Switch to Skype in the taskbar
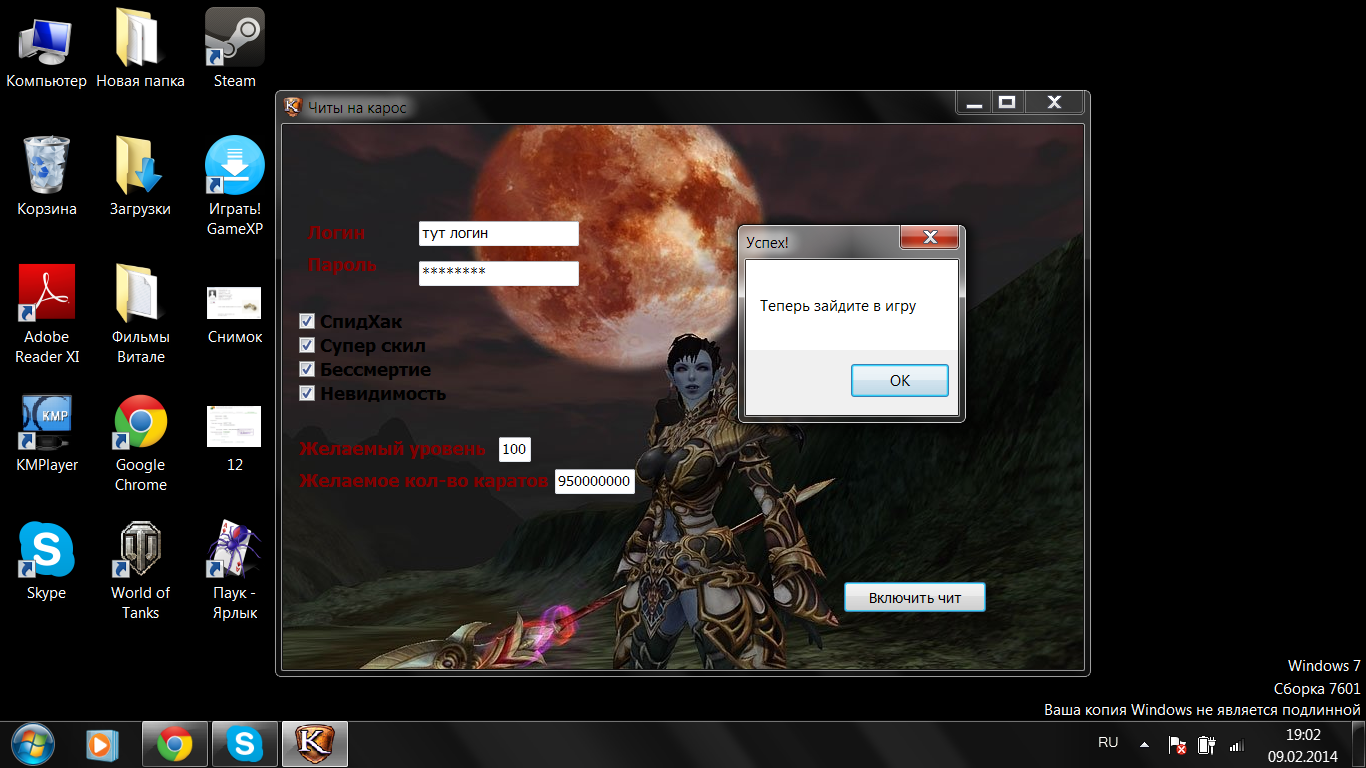The width and height of the screenshot is (1366, 768). pos(245,744)
